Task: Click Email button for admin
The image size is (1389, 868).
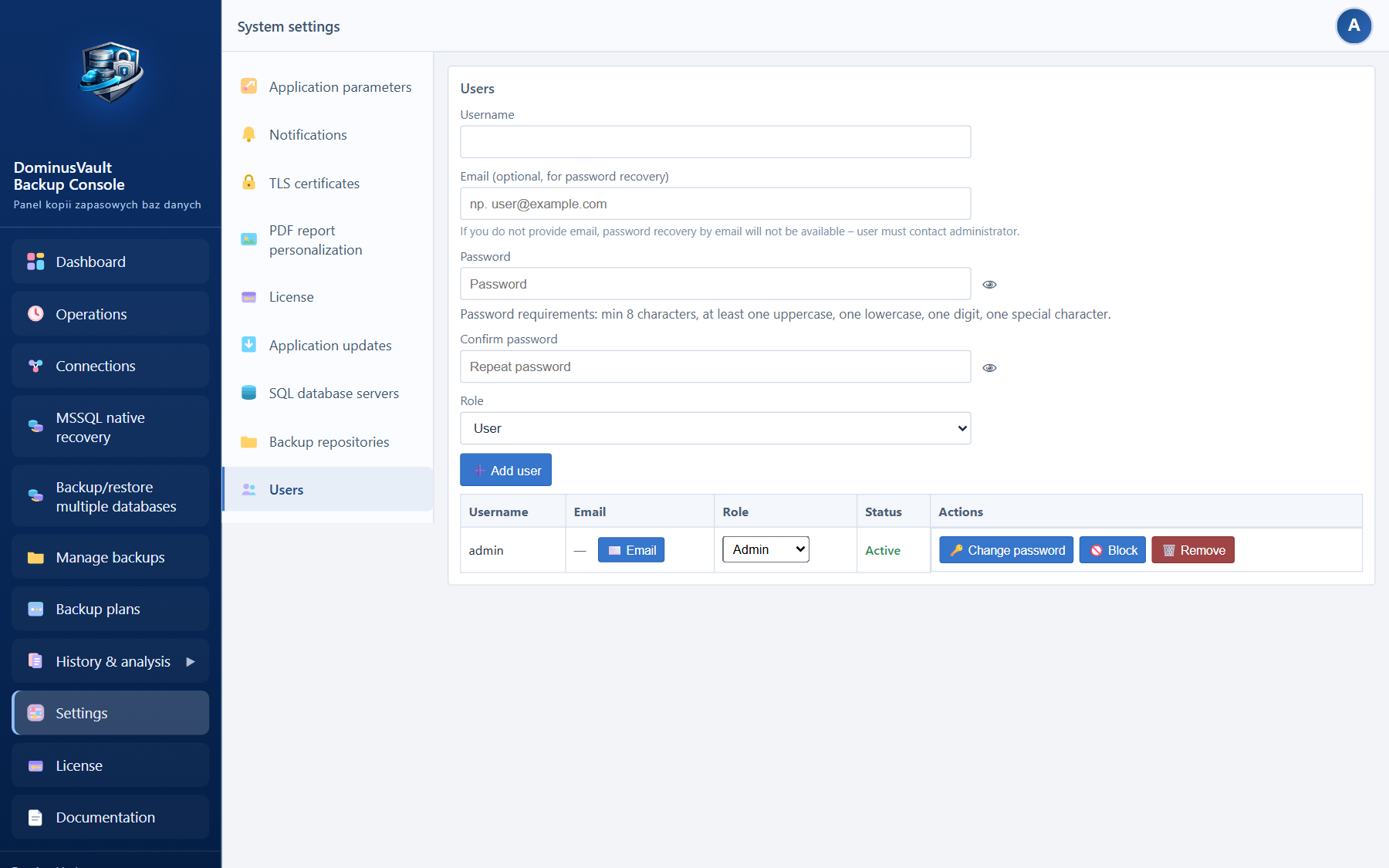Action: (x=631, y=550)
